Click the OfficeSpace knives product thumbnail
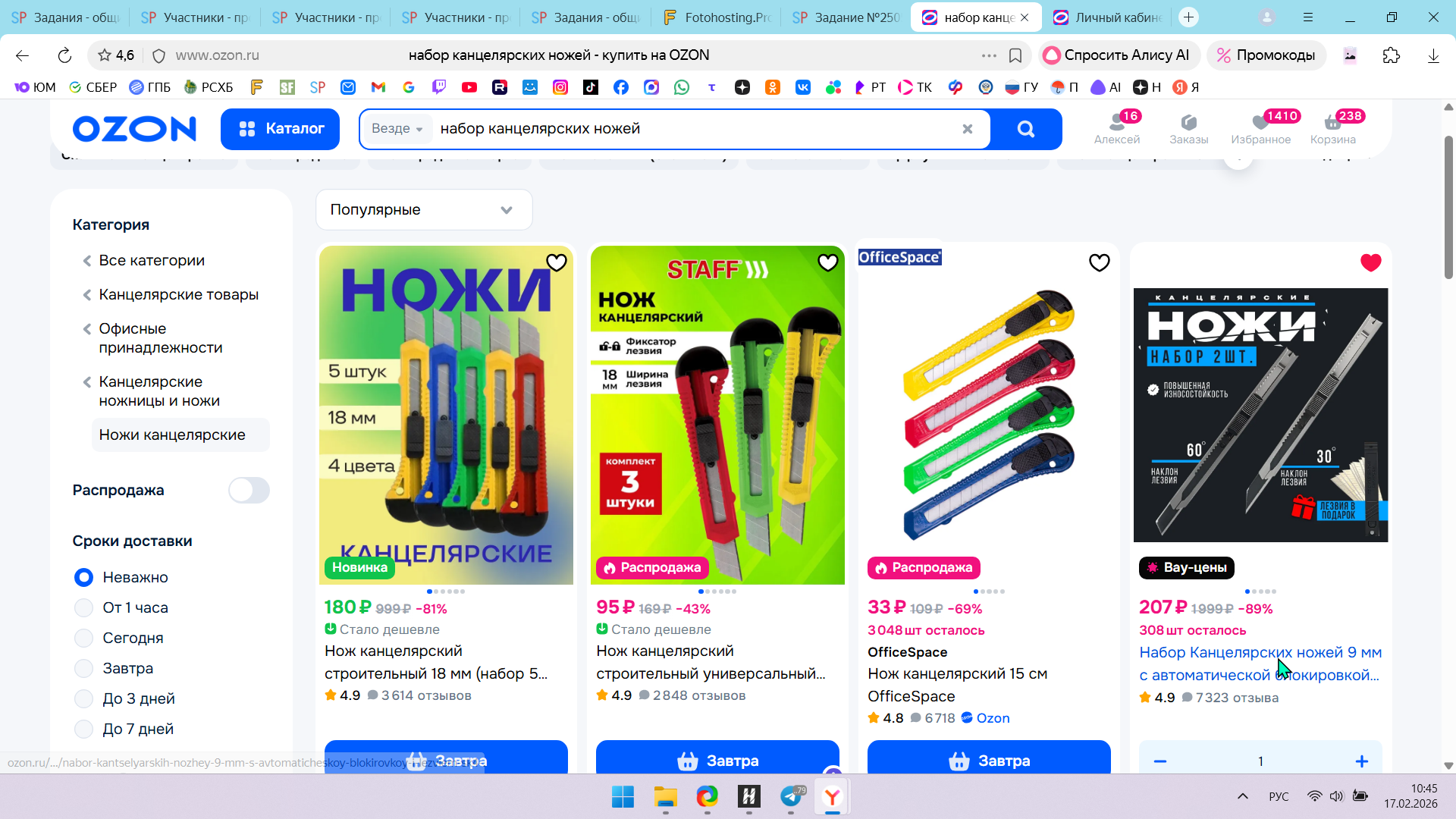 click(x=989, y=413)
